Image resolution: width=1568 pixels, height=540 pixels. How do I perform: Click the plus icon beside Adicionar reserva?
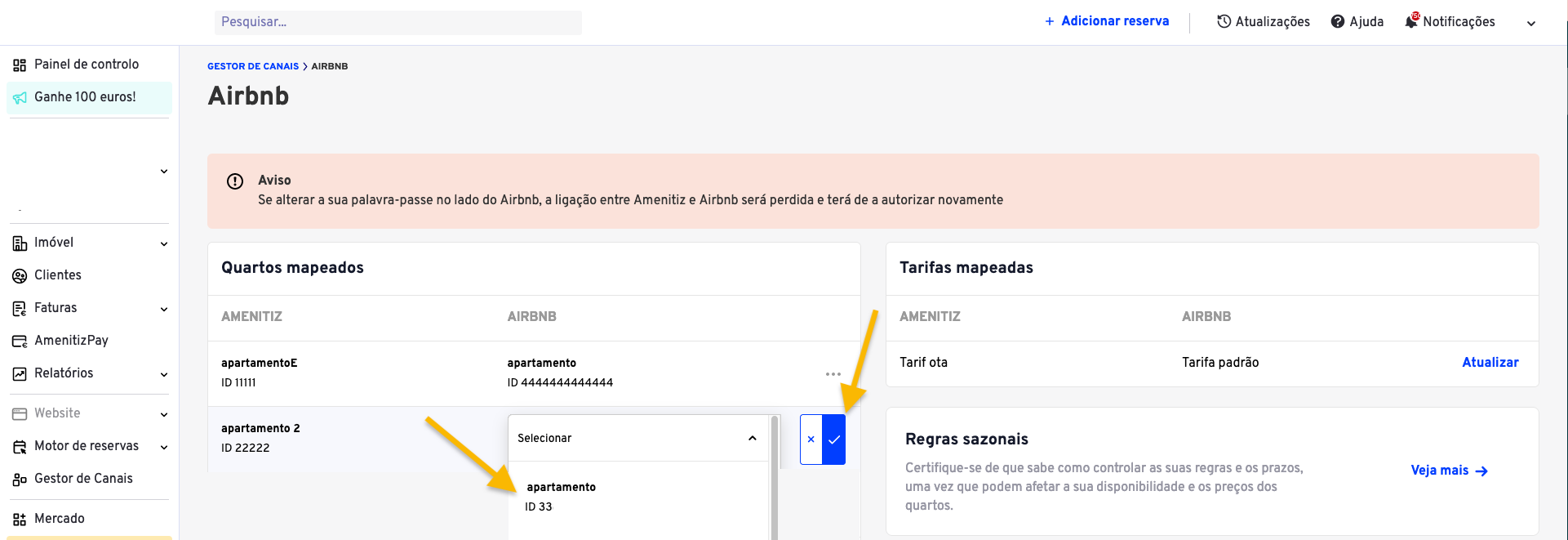(1050, 21)
